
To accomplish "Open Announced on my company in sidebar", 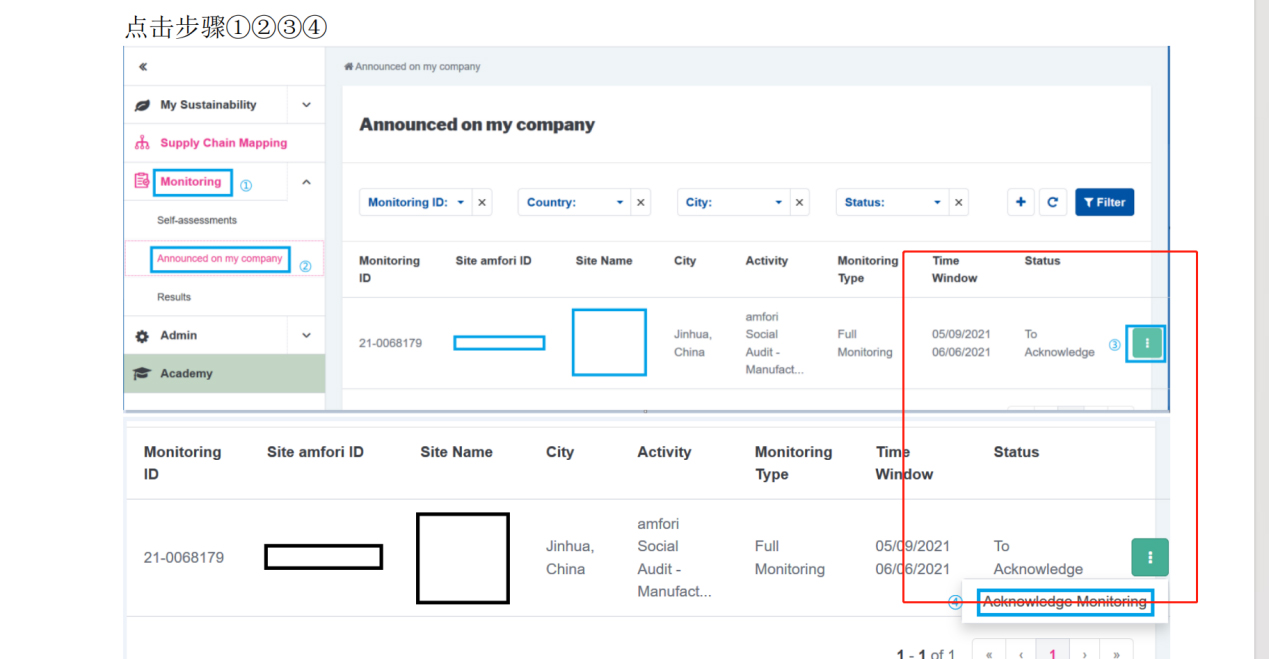I will (220, 259).
